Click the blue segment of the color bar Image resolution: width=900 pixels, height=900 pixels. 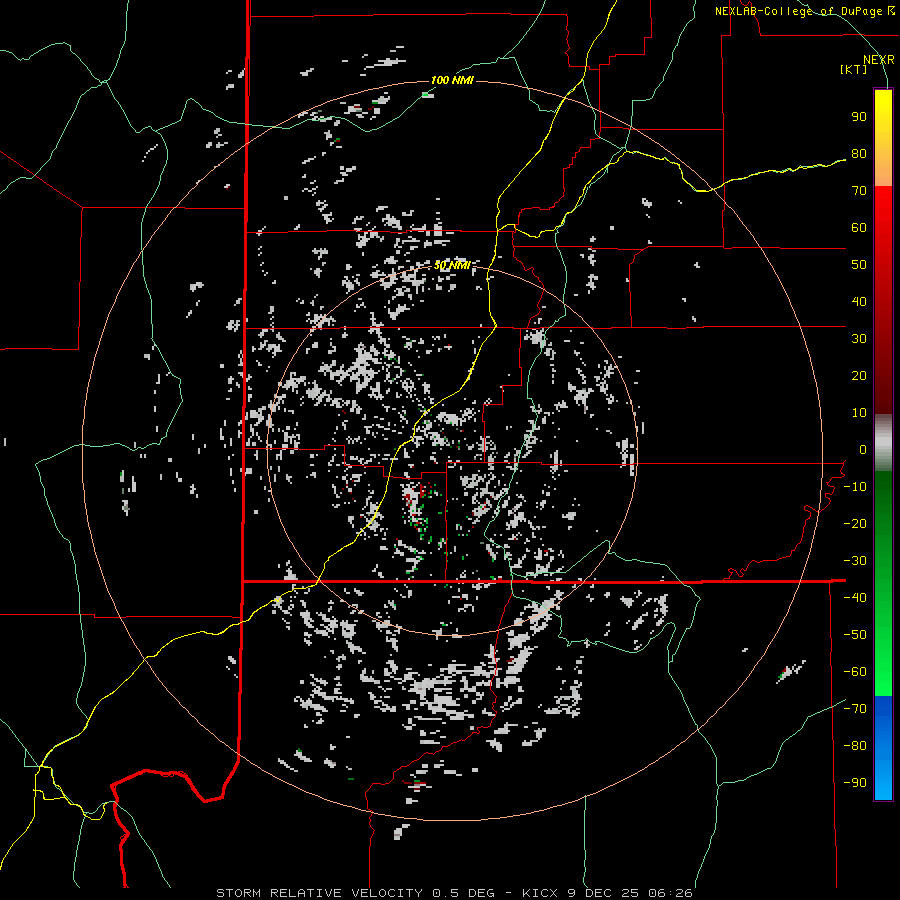[x=883, y=748]
